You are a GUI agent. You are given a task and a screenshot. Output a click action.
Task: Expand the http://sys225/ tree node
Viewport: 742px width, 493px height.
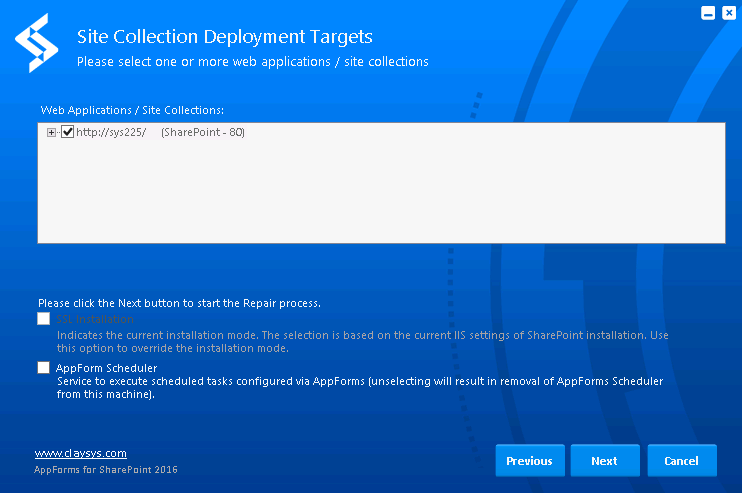point(51,132)
